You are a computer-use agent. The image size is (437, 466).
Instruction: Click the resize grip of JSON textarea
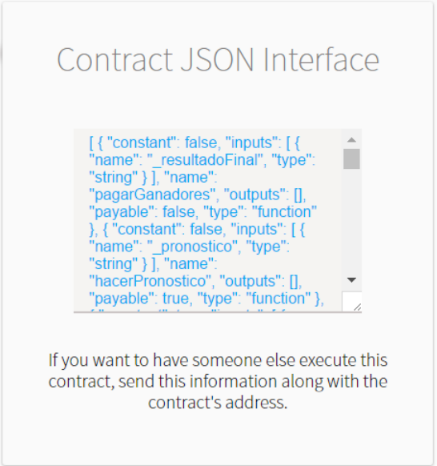point(357,307)
